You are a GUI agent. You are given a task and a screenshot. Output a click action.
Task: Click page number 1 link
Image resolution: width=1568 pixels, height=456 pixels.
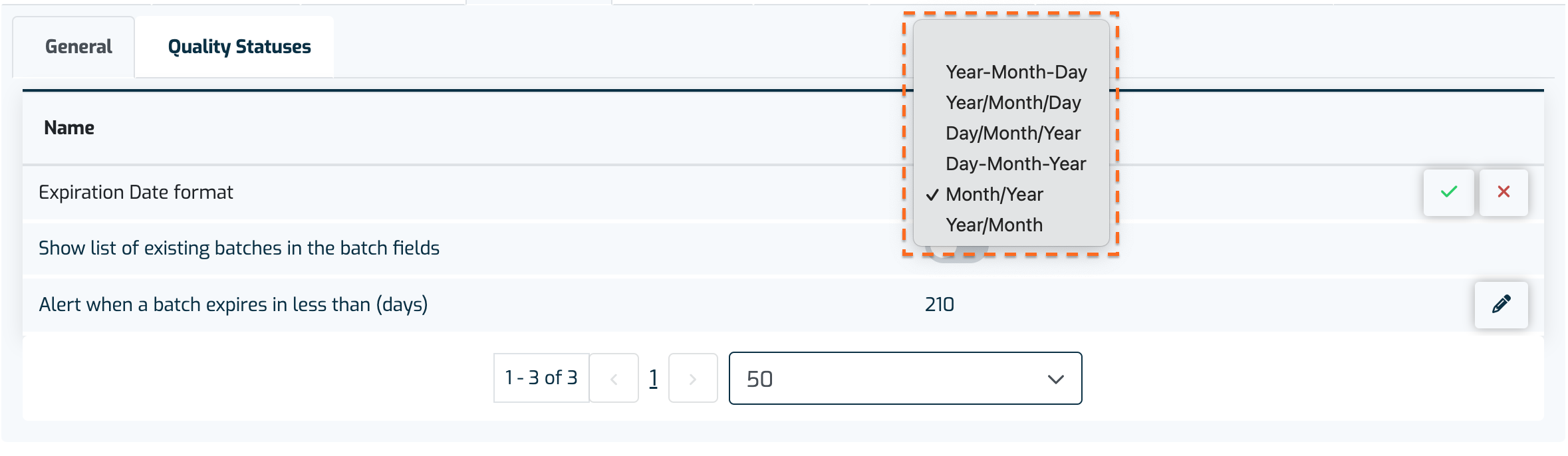click(654, 378)
